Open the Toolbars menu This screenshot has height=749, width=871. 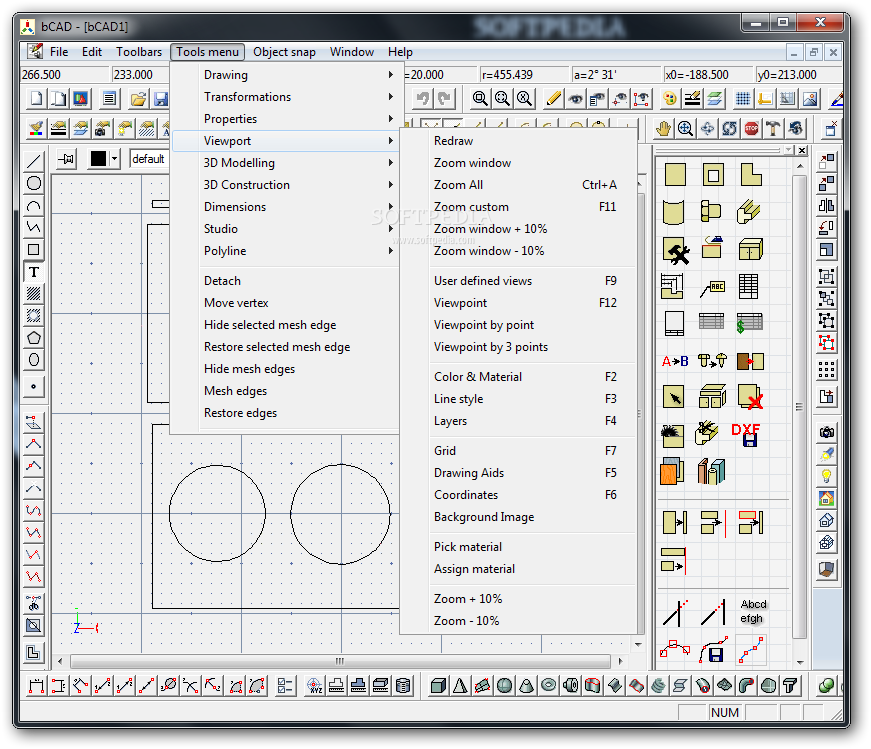(139, 52)
